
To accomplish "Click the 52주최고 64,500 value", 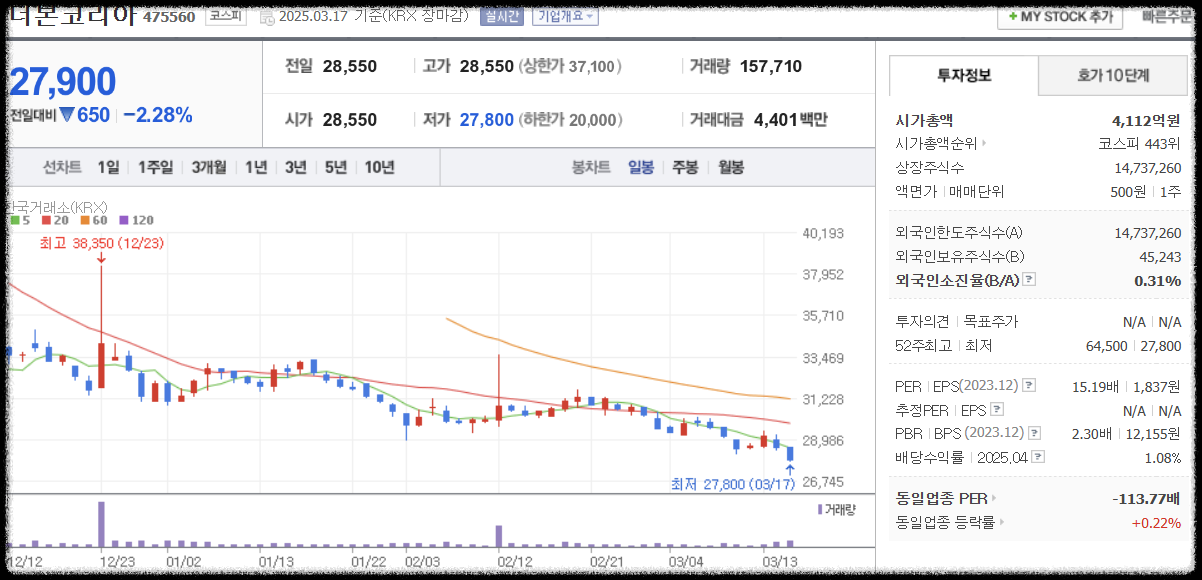I will click(x=1107, y=346).
